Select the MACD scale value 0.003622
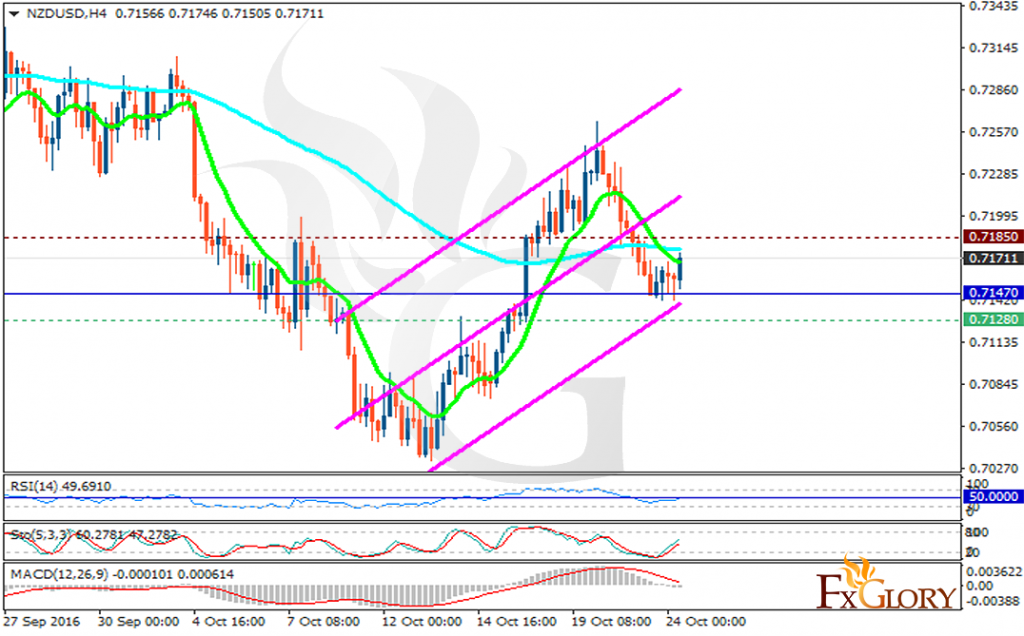Image resolution: width=1024 pixels, height=636 pixels. click(993, 571)
